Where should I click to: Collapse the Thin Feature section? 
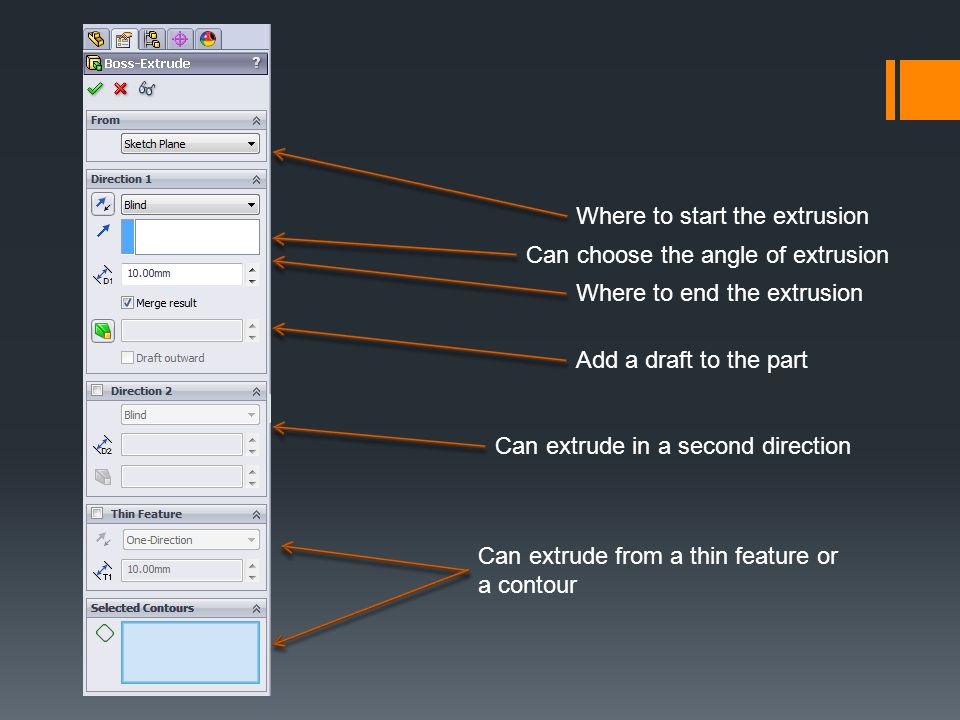257,514
